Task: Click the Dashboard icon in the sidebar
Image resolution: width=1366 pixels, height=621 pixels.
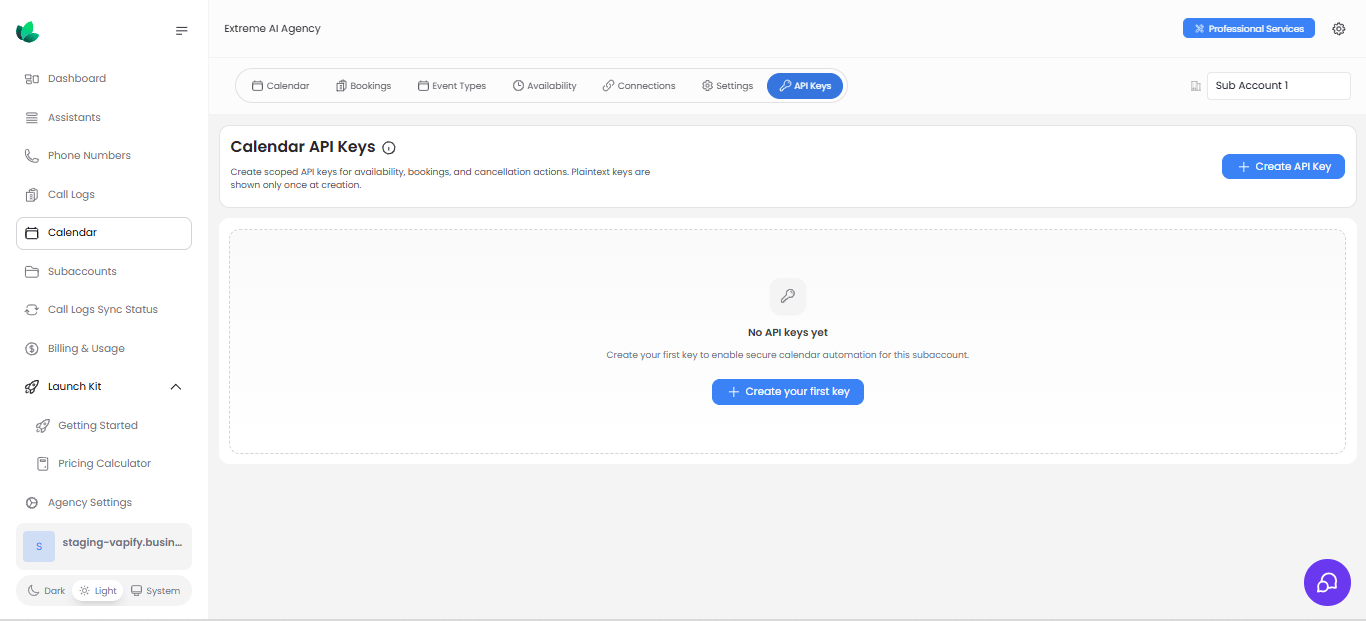Action: click(32, 79)
